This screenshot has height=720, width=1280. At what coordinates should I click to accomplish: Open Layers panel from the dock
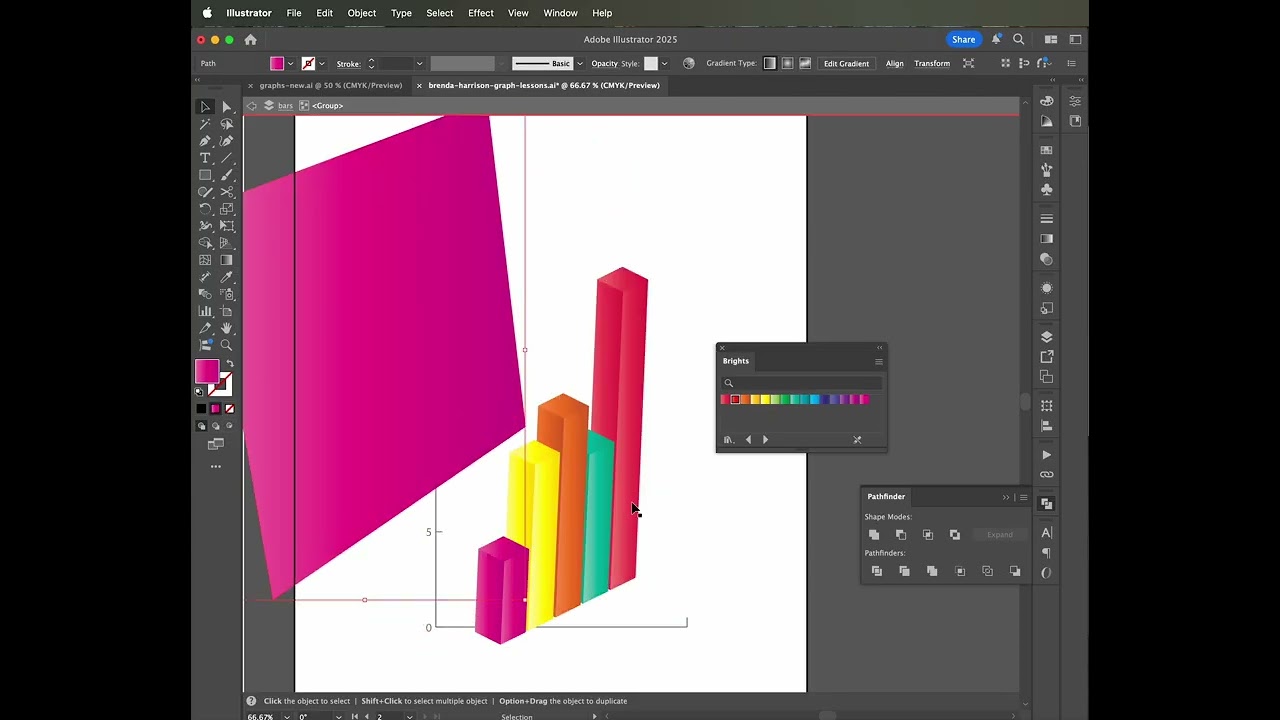(x=1047, y=337)
